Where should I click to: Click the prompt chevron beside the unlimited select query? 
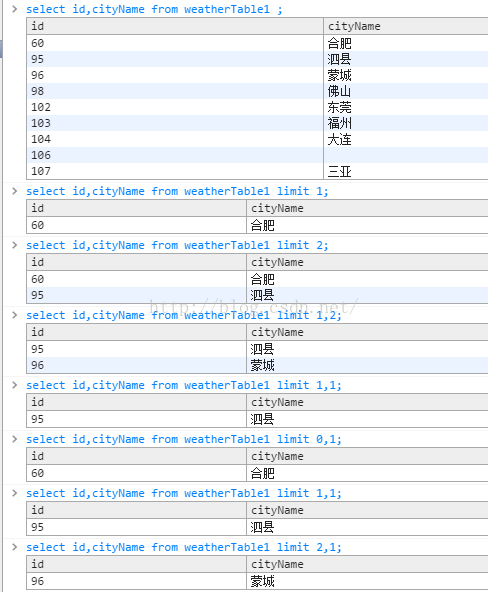point(15,9)
